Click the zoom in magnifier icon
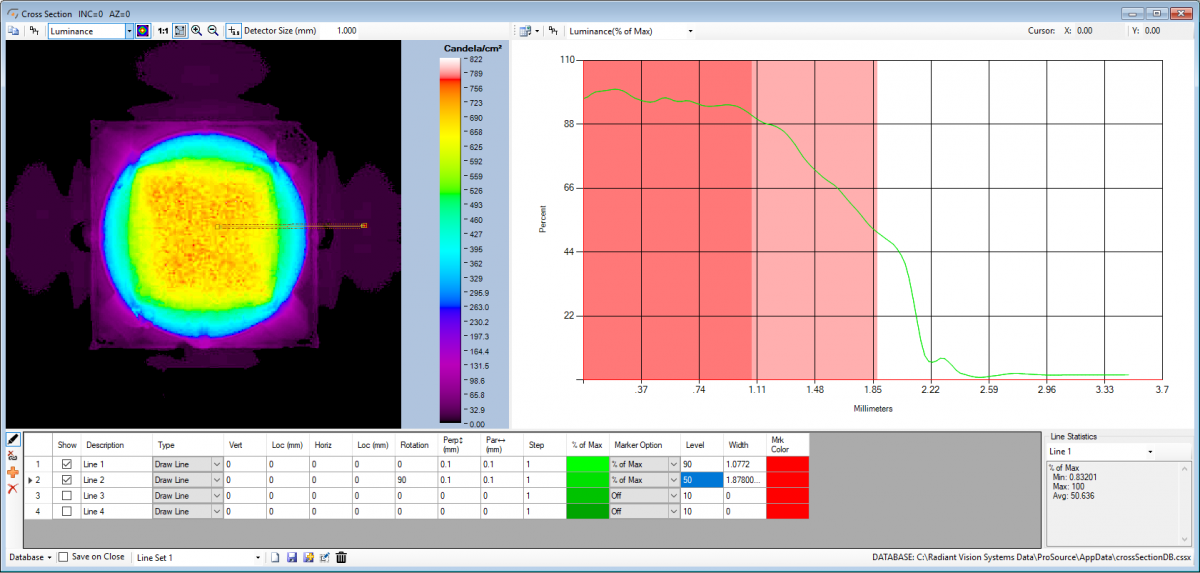1200x573 pixels. point(197,31)
